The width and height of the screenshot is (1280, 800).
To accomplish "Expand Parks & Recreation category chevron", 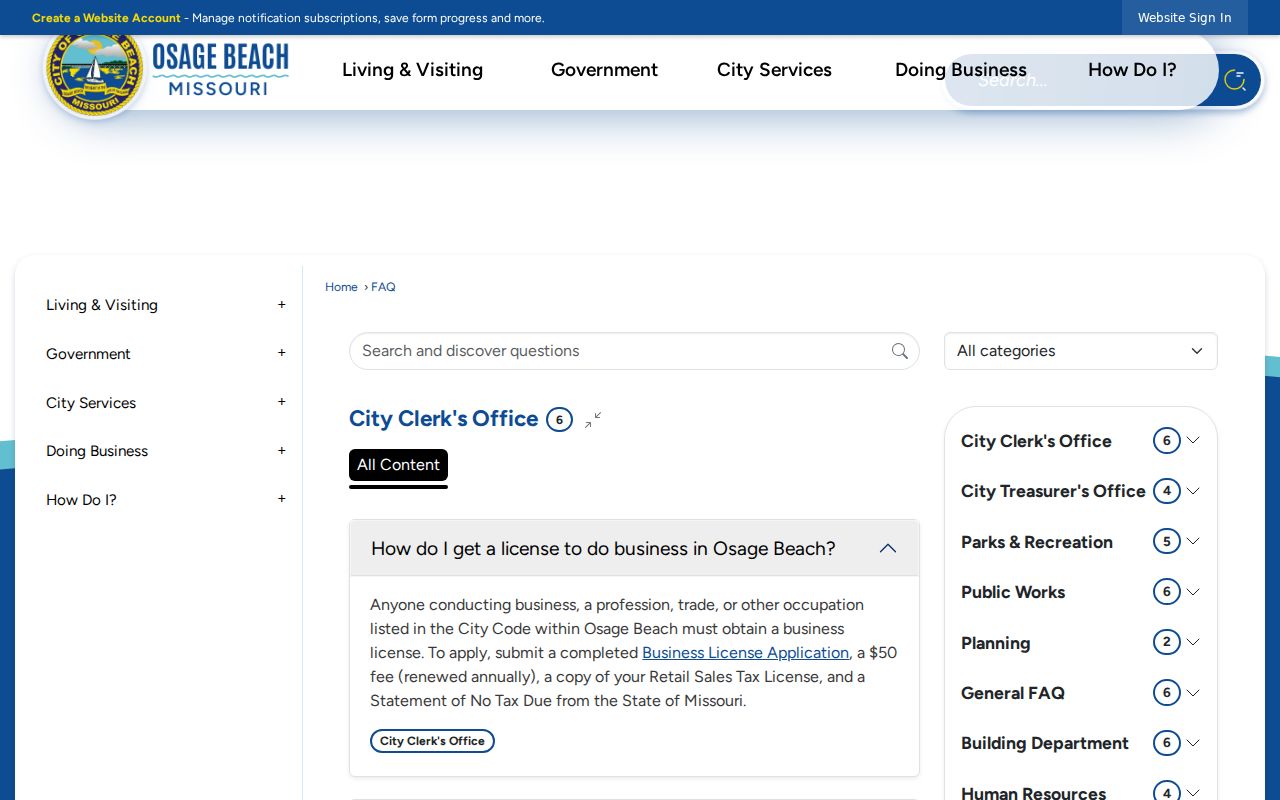I will click(x=1193, y=541).
